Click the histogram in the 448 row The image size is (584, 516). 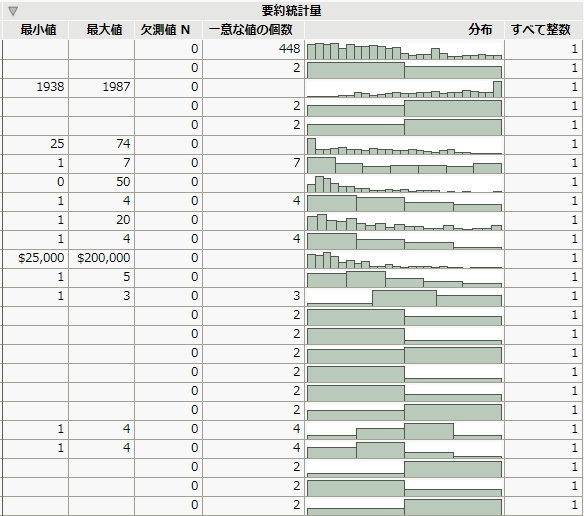[x=404, y=51]
